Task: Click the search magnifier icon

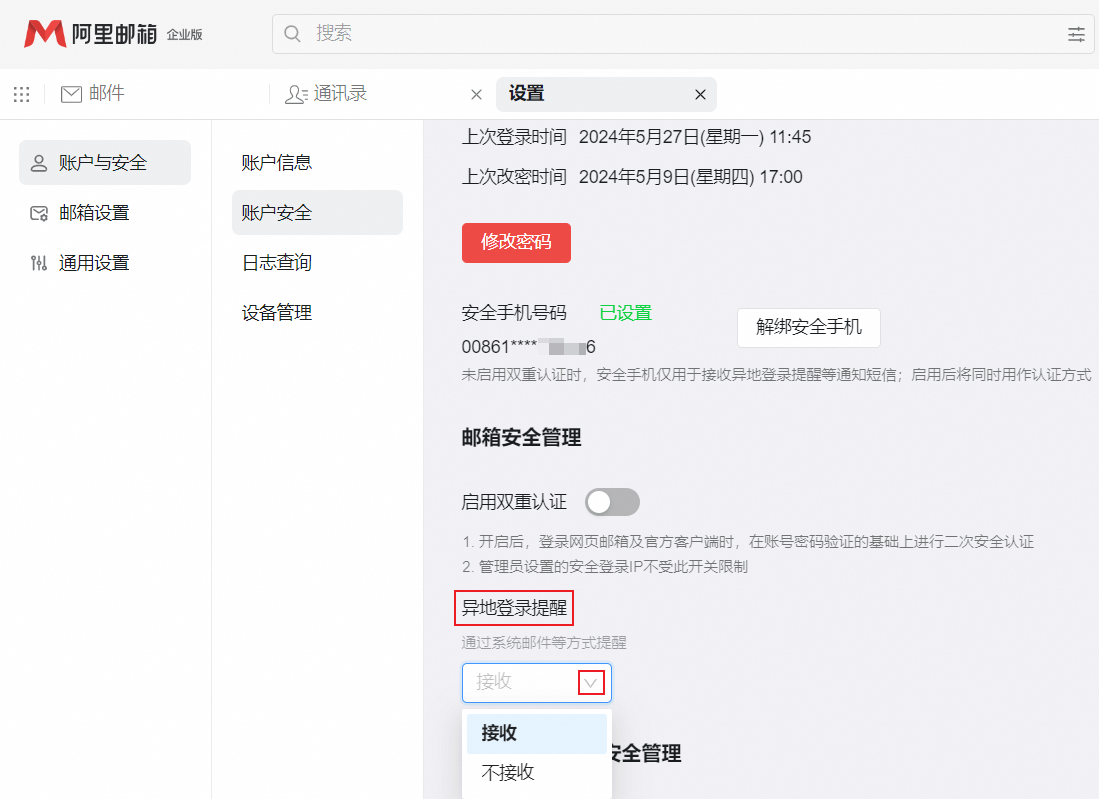Action: coord(293,34)
